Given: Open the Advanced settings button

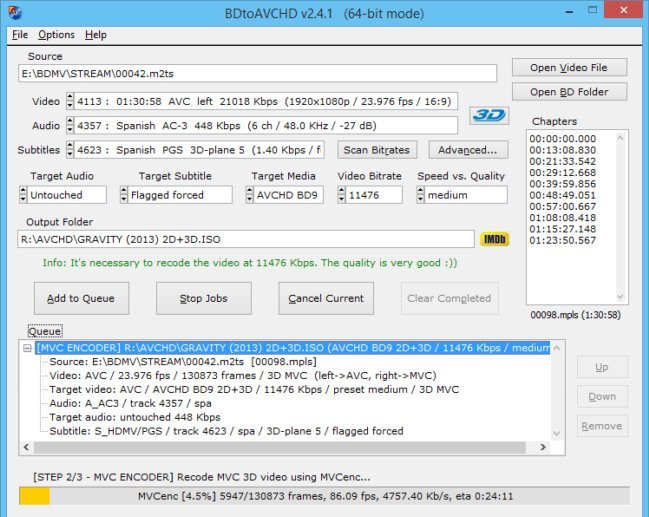Looking at the screenshot, I should point(468,150).
